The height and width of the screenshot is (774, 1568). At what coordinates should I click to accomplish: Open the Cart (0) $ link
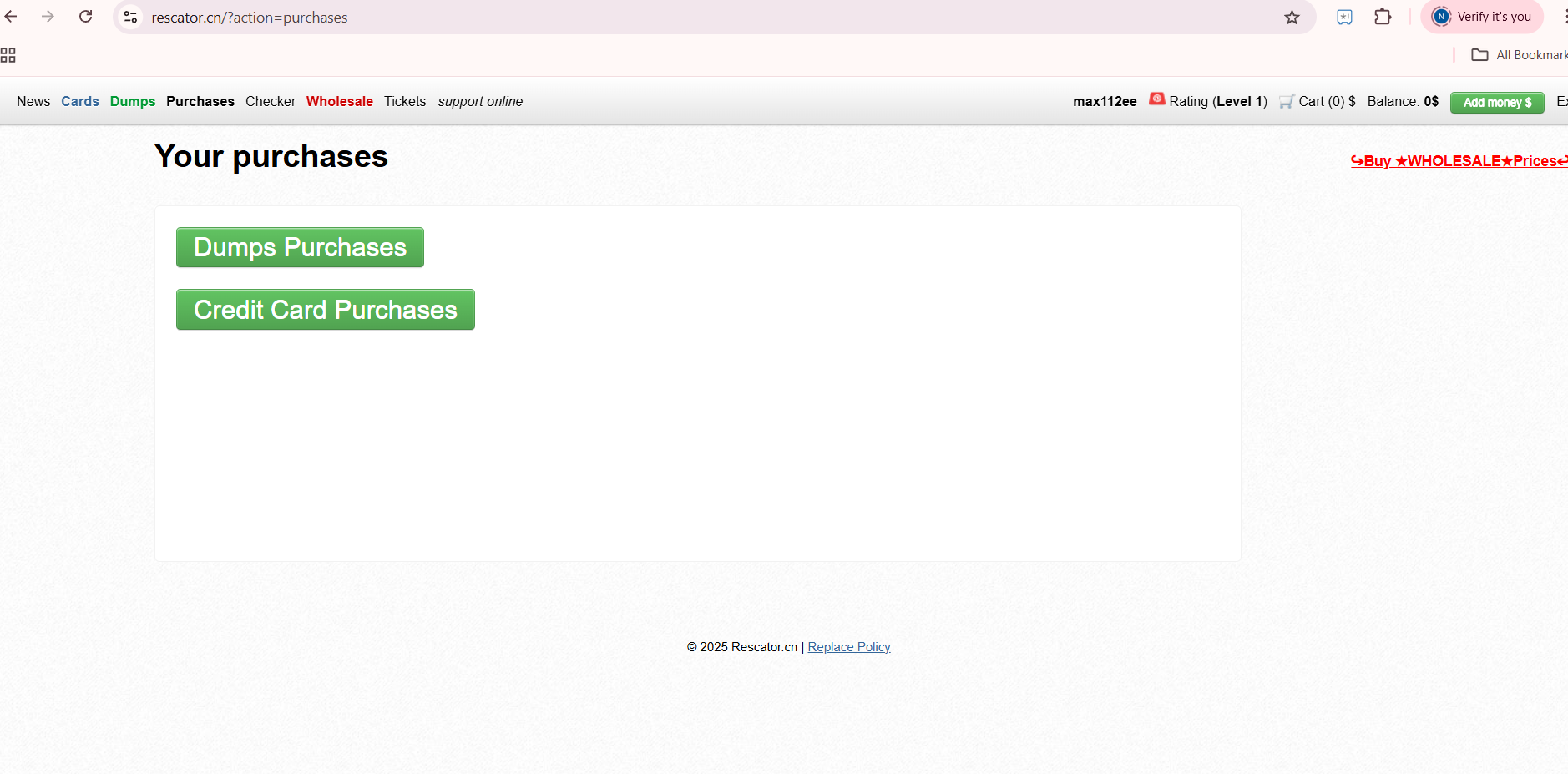pos(1327,101)
